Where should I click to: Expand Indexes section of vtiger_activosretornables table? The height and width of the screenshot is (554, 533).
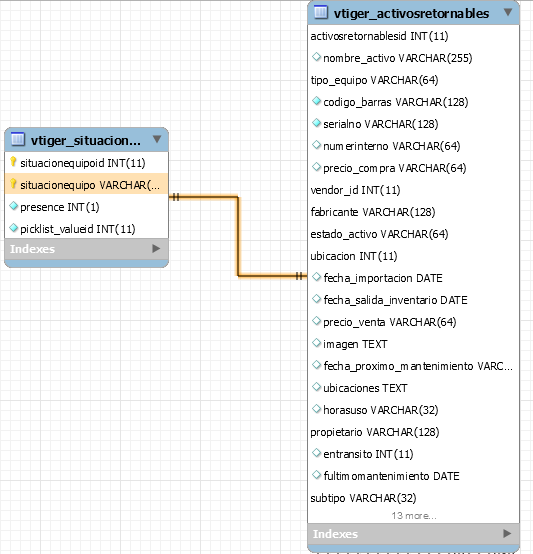click(x=507, y=534)
